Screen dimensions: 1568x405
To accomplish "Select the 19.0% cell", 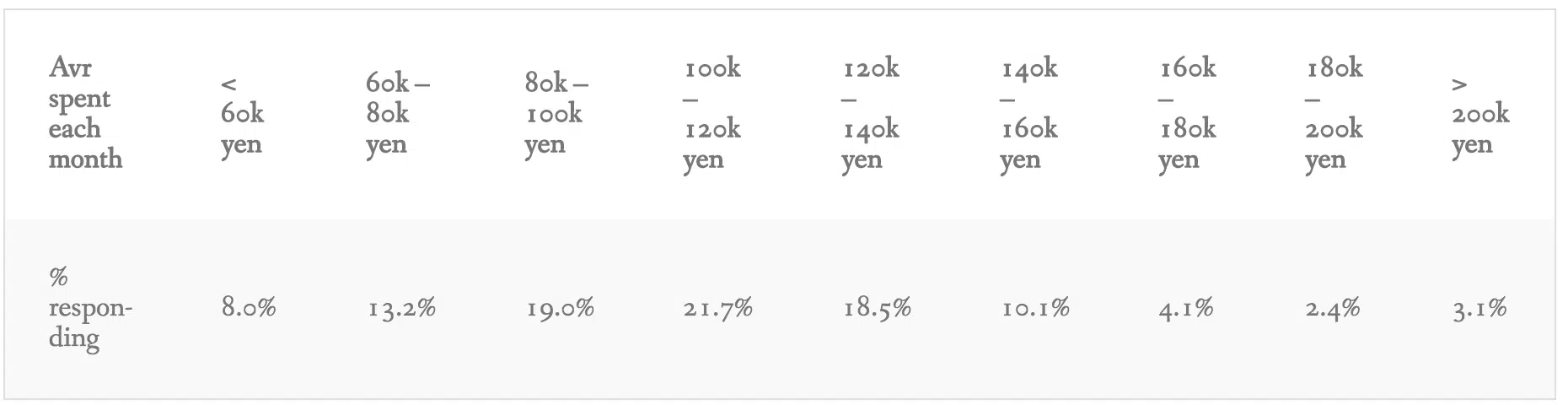I will pyautogui.click(x=560, y=307).
